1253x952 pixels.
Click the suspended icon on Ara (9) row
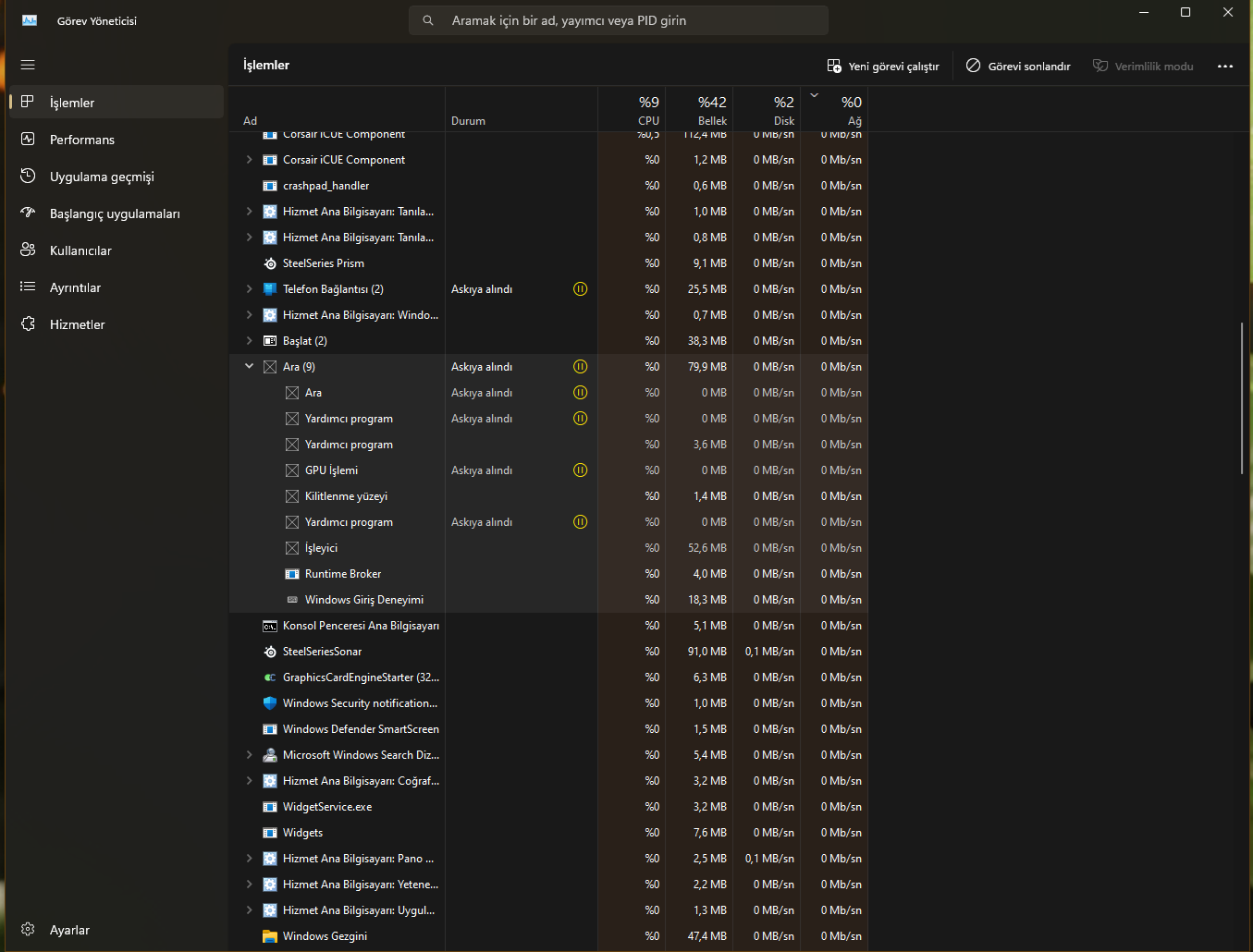pyautogui.click(x=580, y=367)
